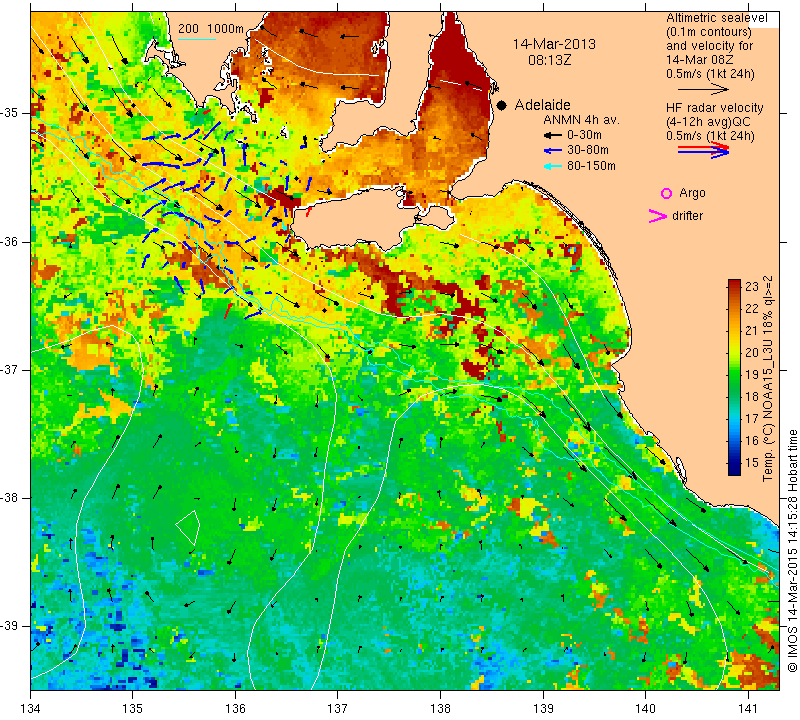Viewport: 800px width, 720px height.
Task: Click the colour bar temperature caption
Action: click(x=768, y=378)
